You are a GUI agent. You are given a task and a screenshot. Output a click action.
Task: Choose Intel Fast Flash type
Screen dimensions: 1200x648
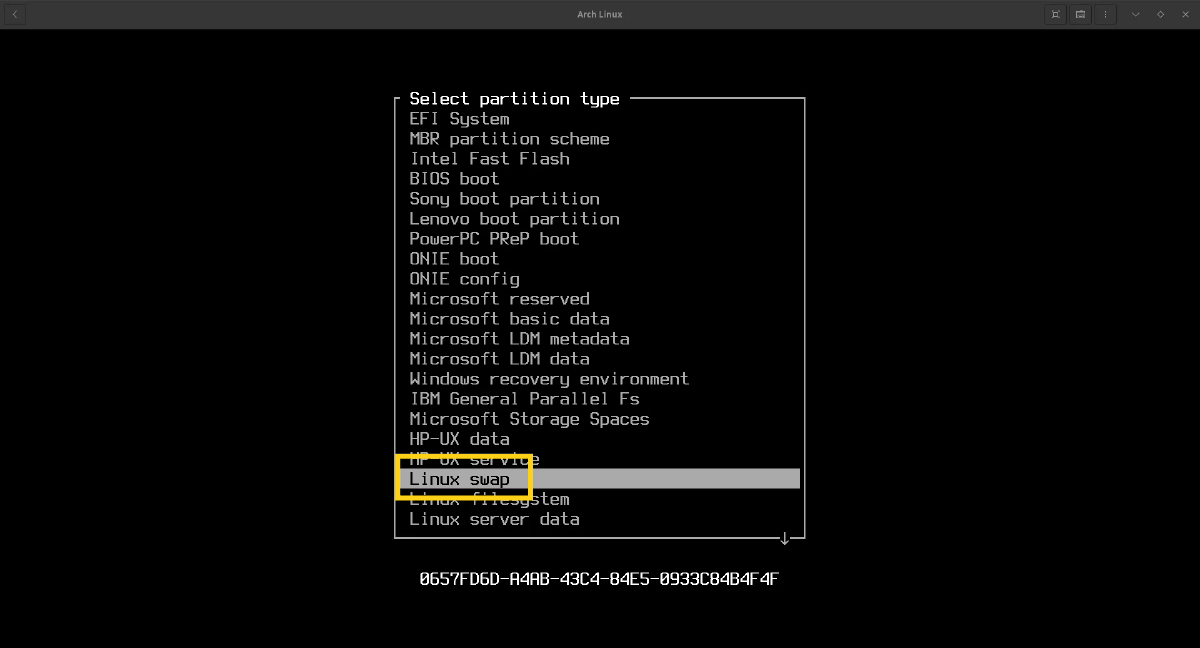489,159
